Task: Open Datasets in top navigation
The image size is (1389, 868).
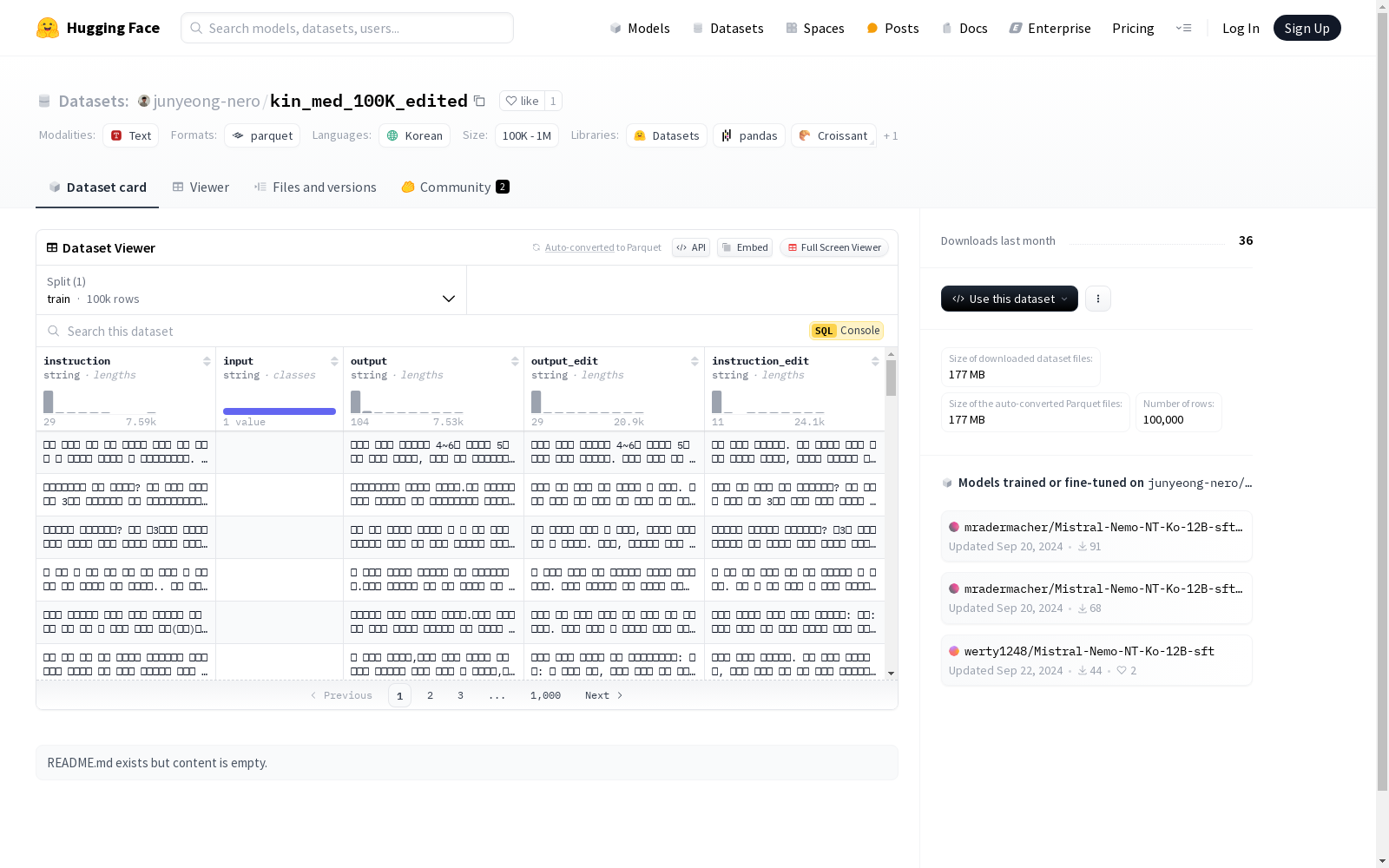Action: 727,28
